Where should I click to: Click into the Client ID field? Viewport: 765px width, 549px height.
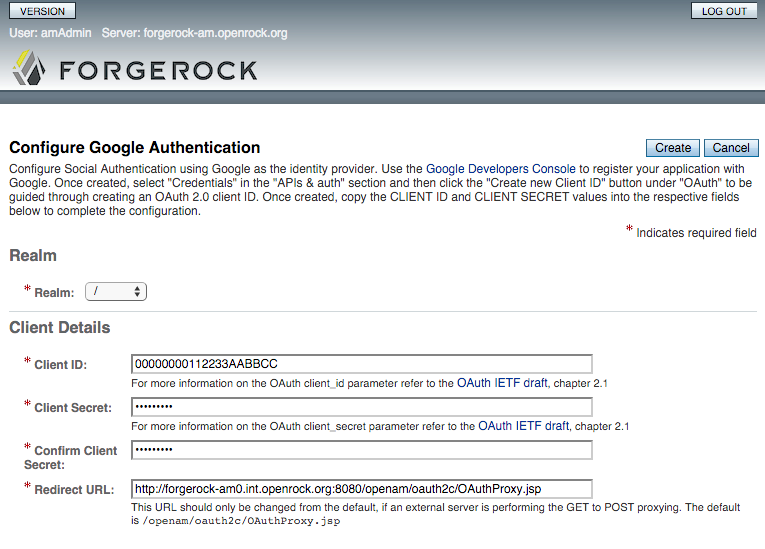[x=362, y=364]
